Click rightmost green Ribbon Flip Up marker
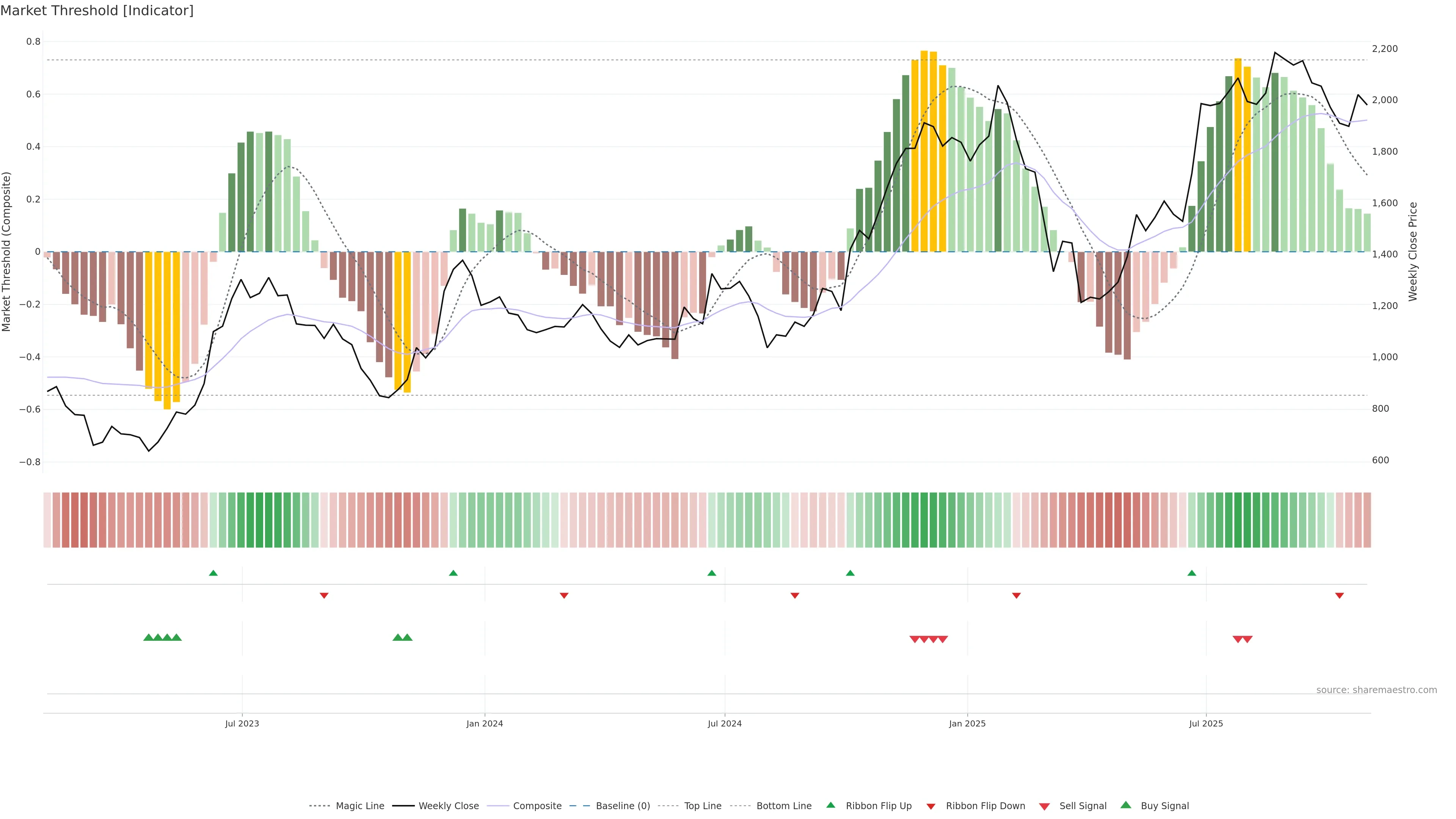 1191,573
